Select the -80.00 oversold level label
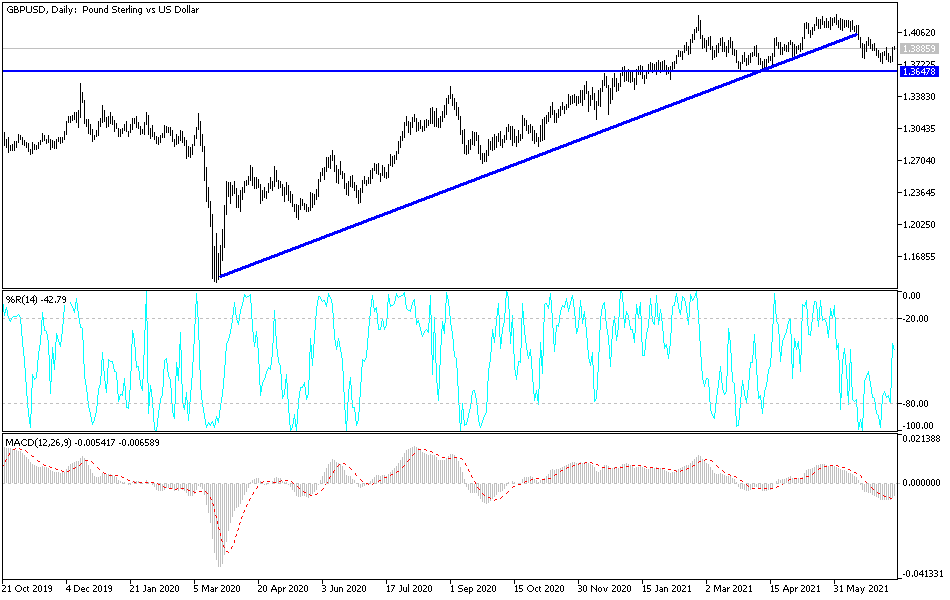 913,404
